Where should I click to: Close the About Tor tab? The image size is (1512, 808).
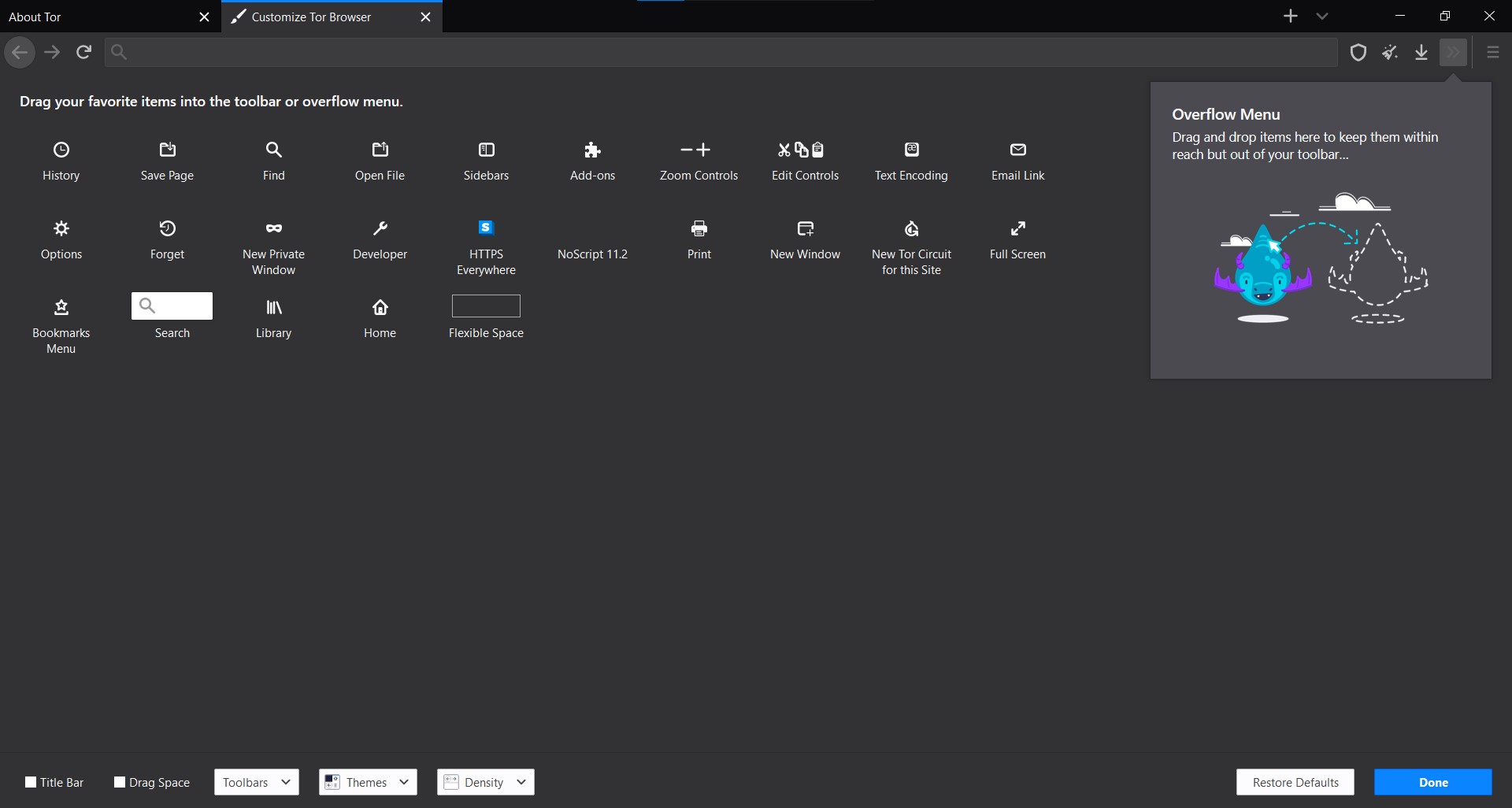click(x=204, y=17)
